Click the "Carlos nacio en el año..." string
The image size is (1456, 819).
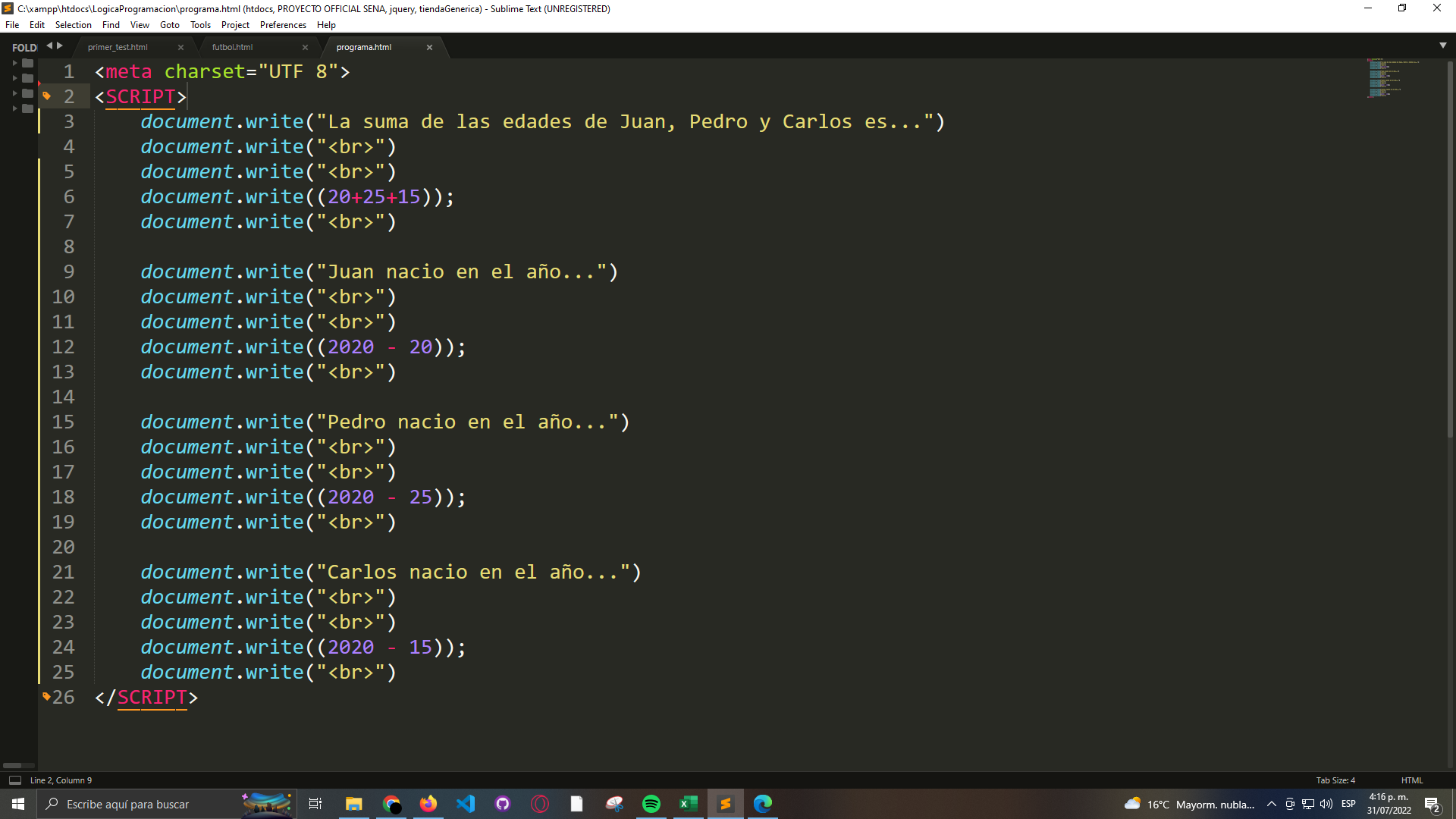pyautogui.click(x=473, y=573)
